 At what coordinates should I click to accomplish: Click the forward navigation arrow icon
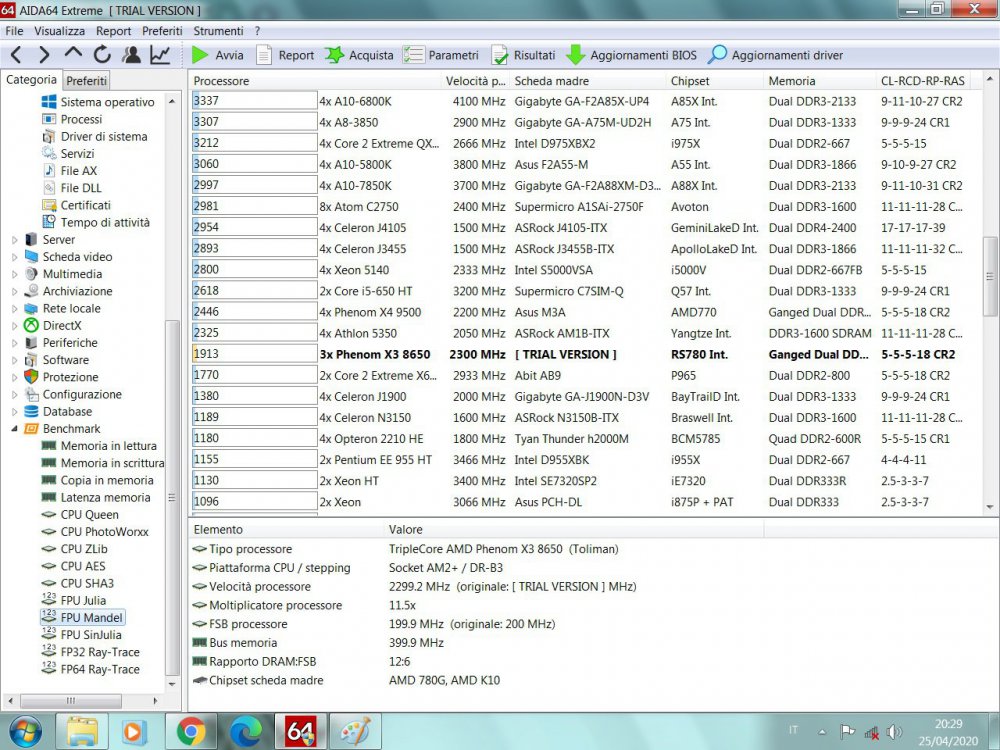(x=45, y=55)
